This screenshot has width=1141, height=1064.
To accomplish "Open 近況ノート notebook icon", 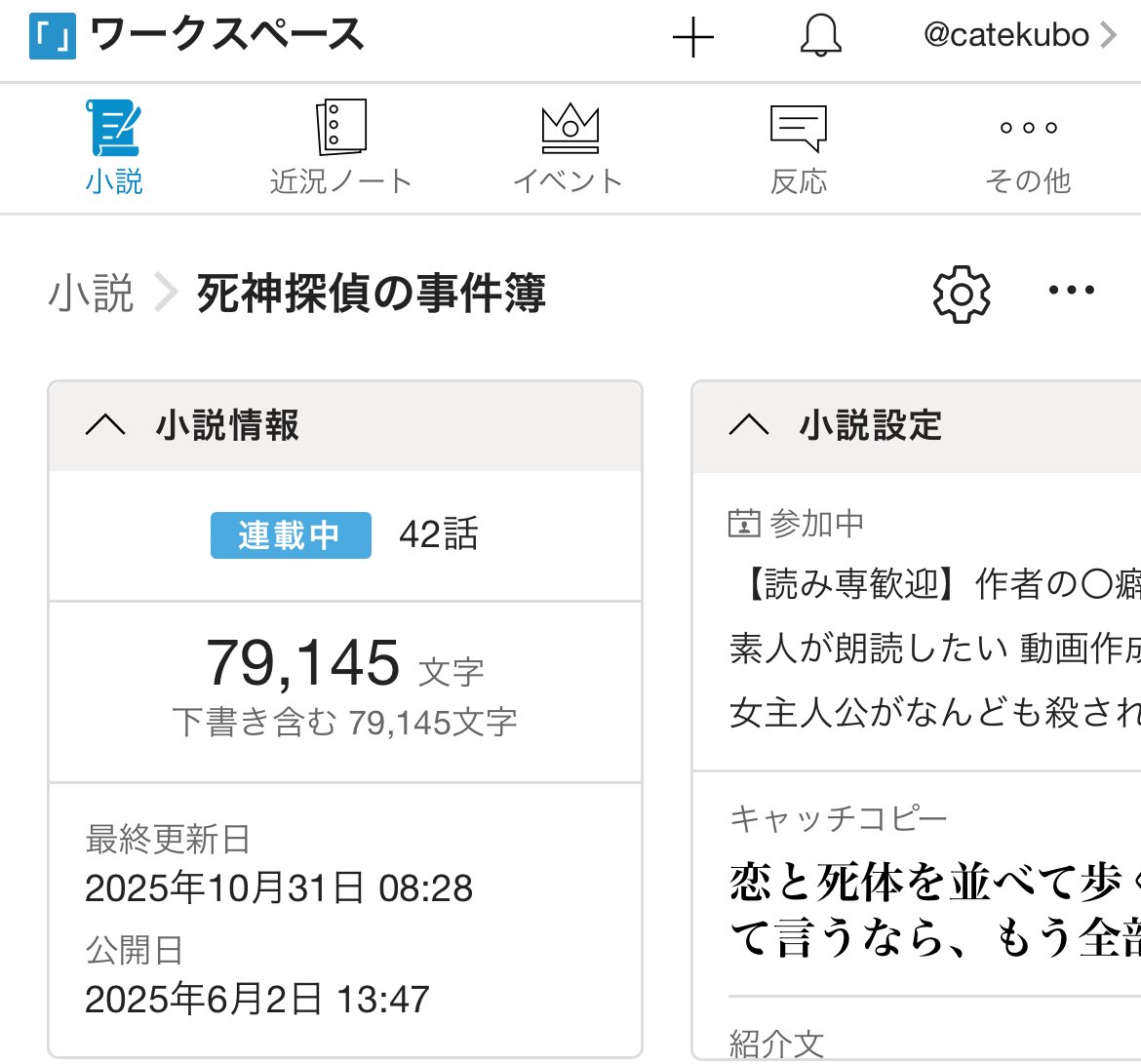I will coord(340,128).
